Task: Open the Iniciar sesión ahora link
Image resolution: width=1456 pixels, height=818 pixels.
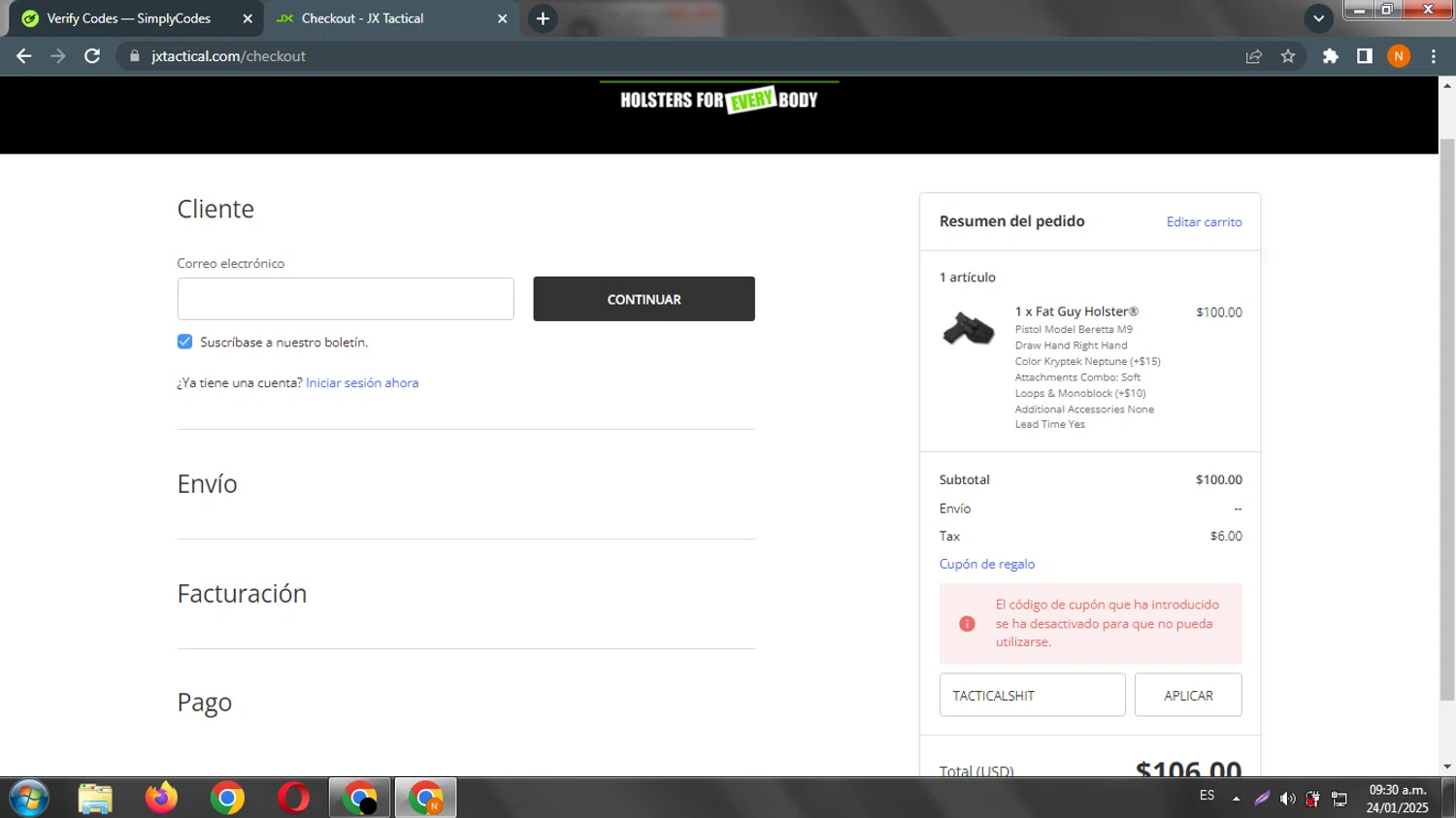Action: tap(362, 383)
